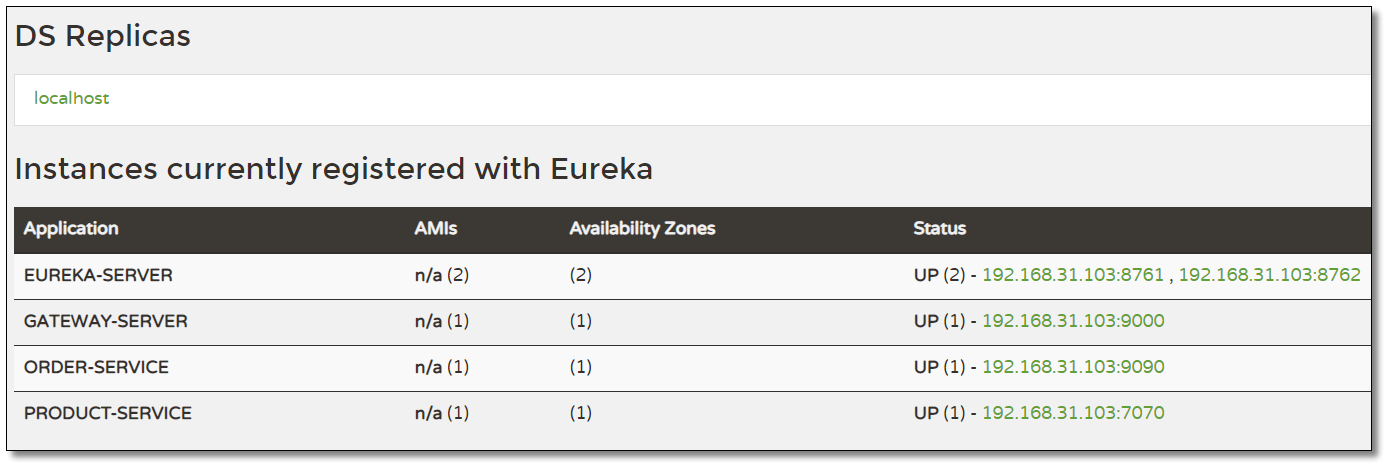Click the Status column header
This screenshot has height=463, width=1384.
click(939, 229)
